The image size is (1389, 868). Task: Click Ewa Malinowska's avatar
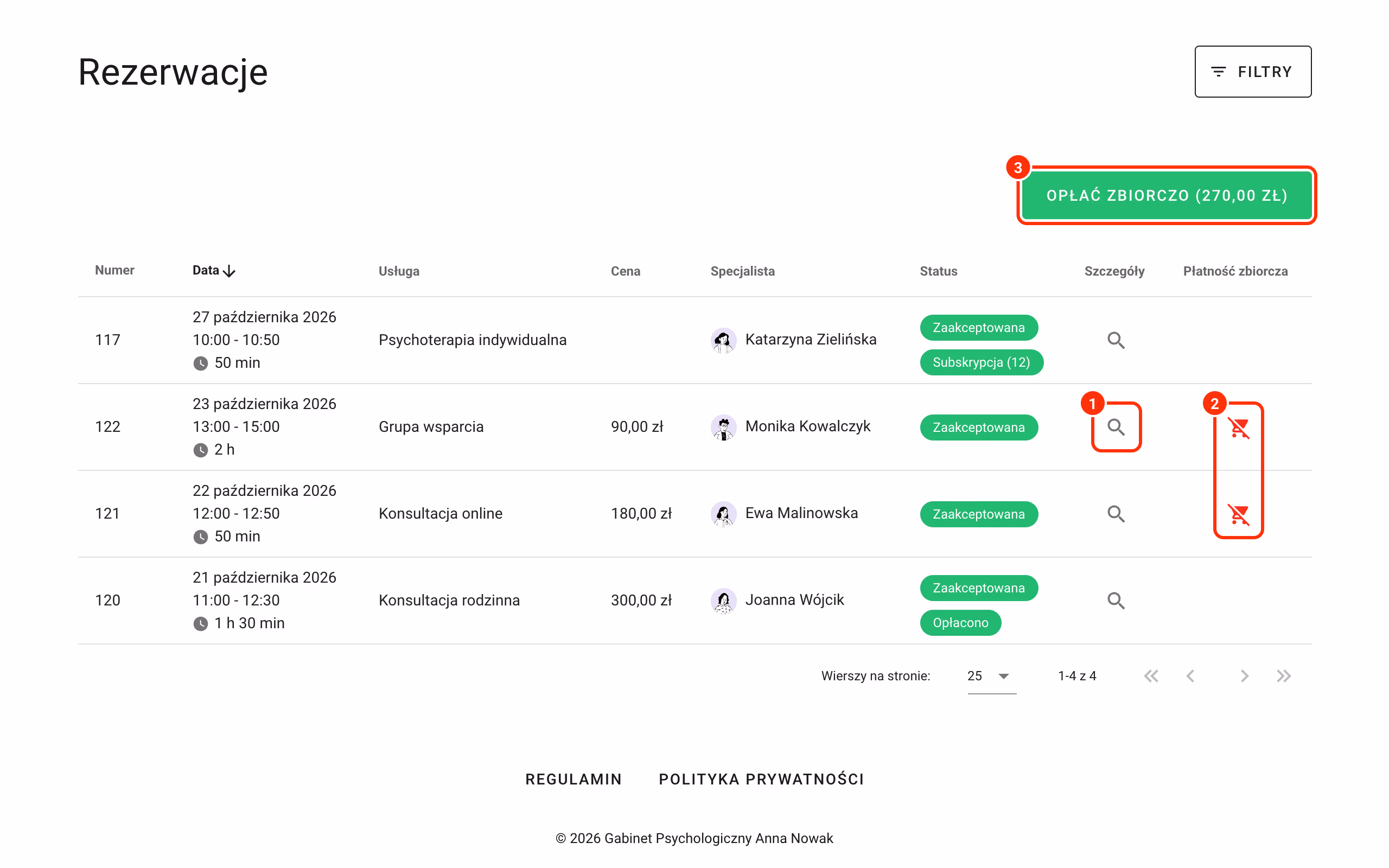(723, 513)
